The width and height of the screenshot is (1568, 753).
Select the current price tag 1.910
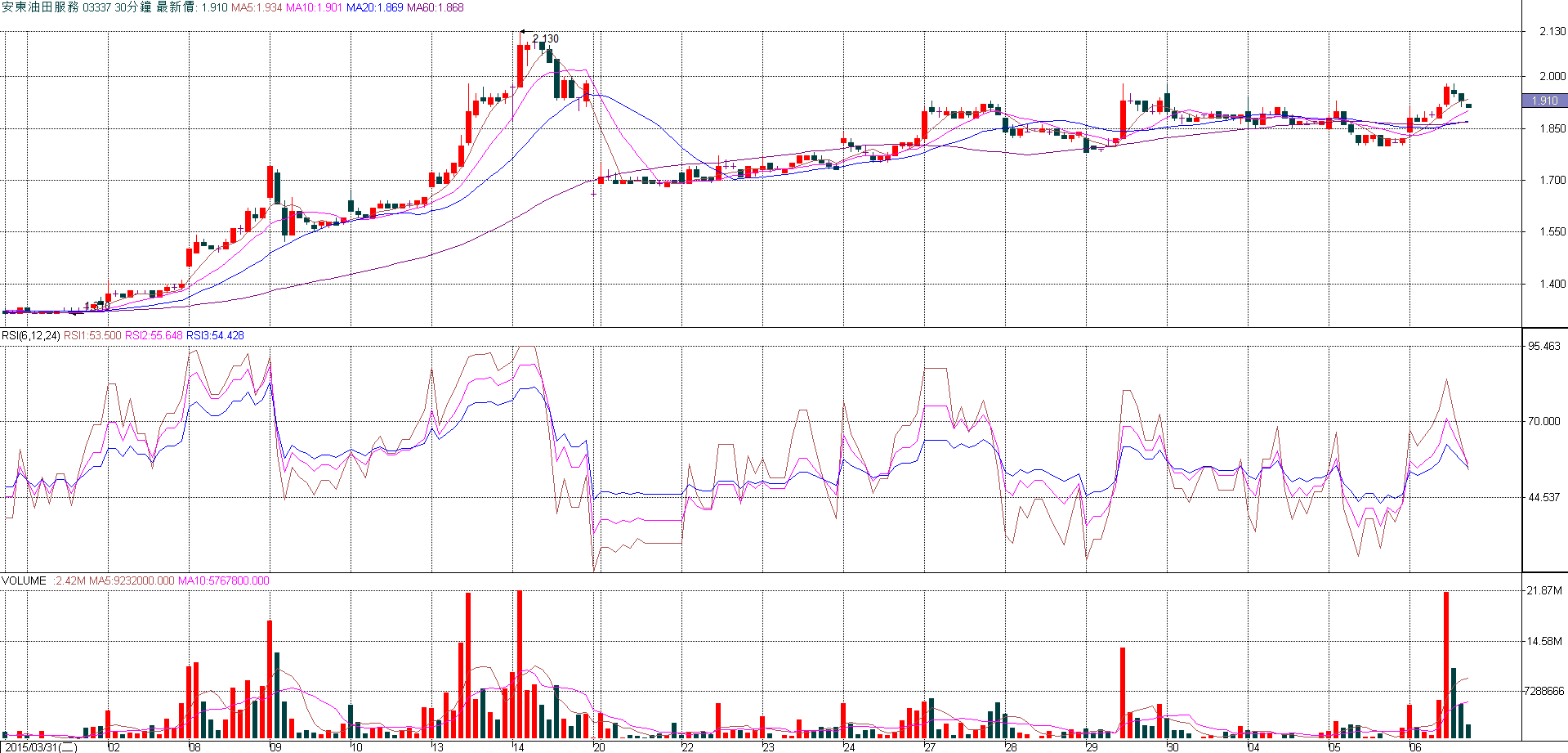[x=1543, y=101]
